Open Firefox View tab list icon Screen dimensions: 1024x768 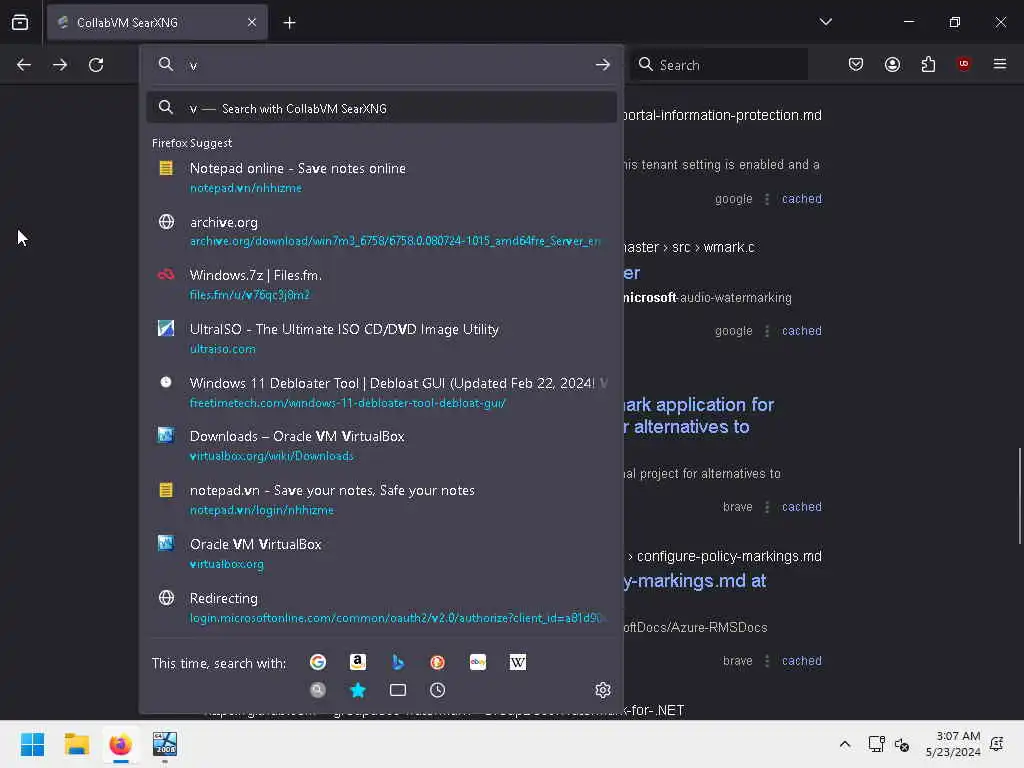pos(20,22)
